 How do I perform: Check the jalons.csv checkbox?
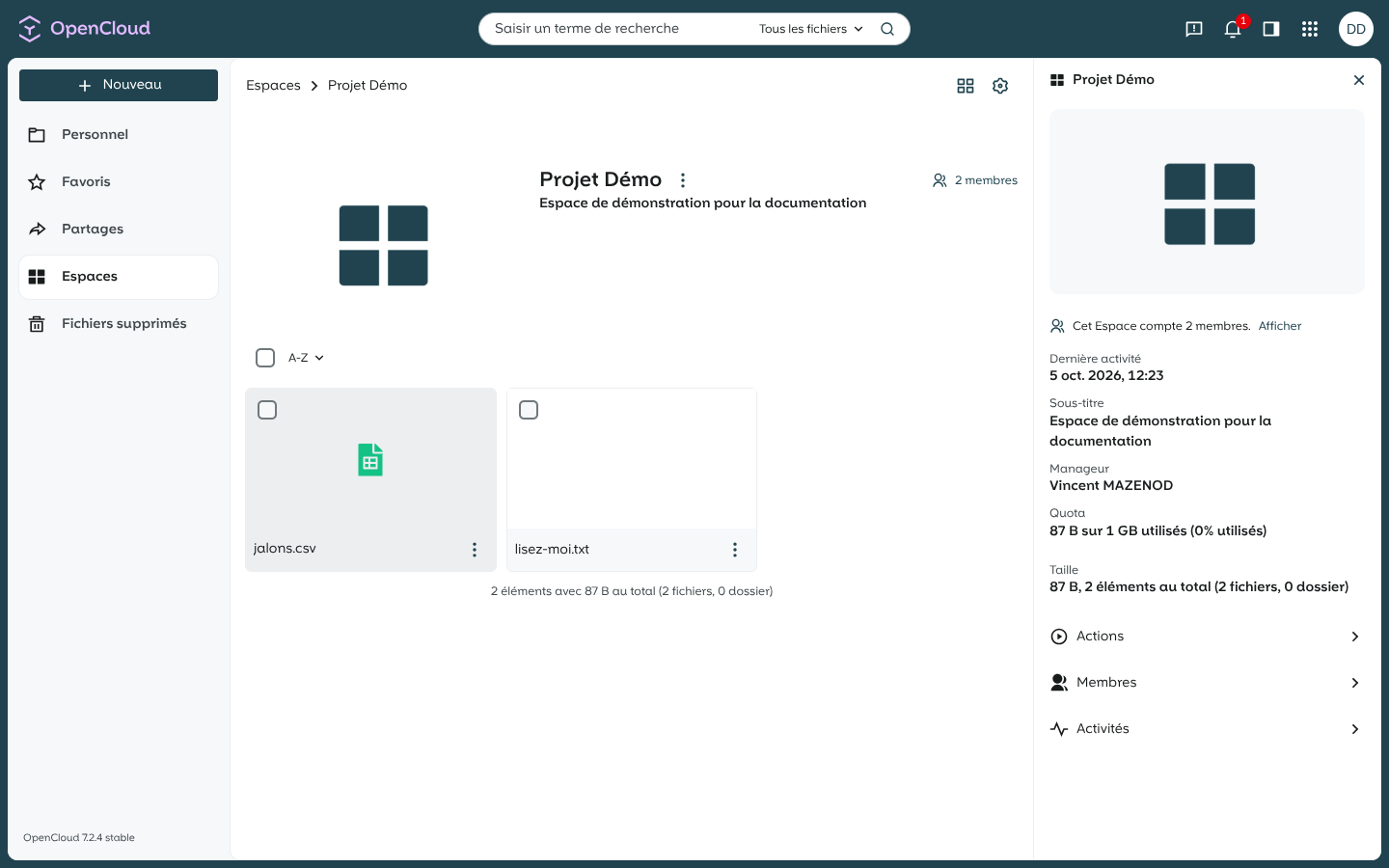pos(267,410)
